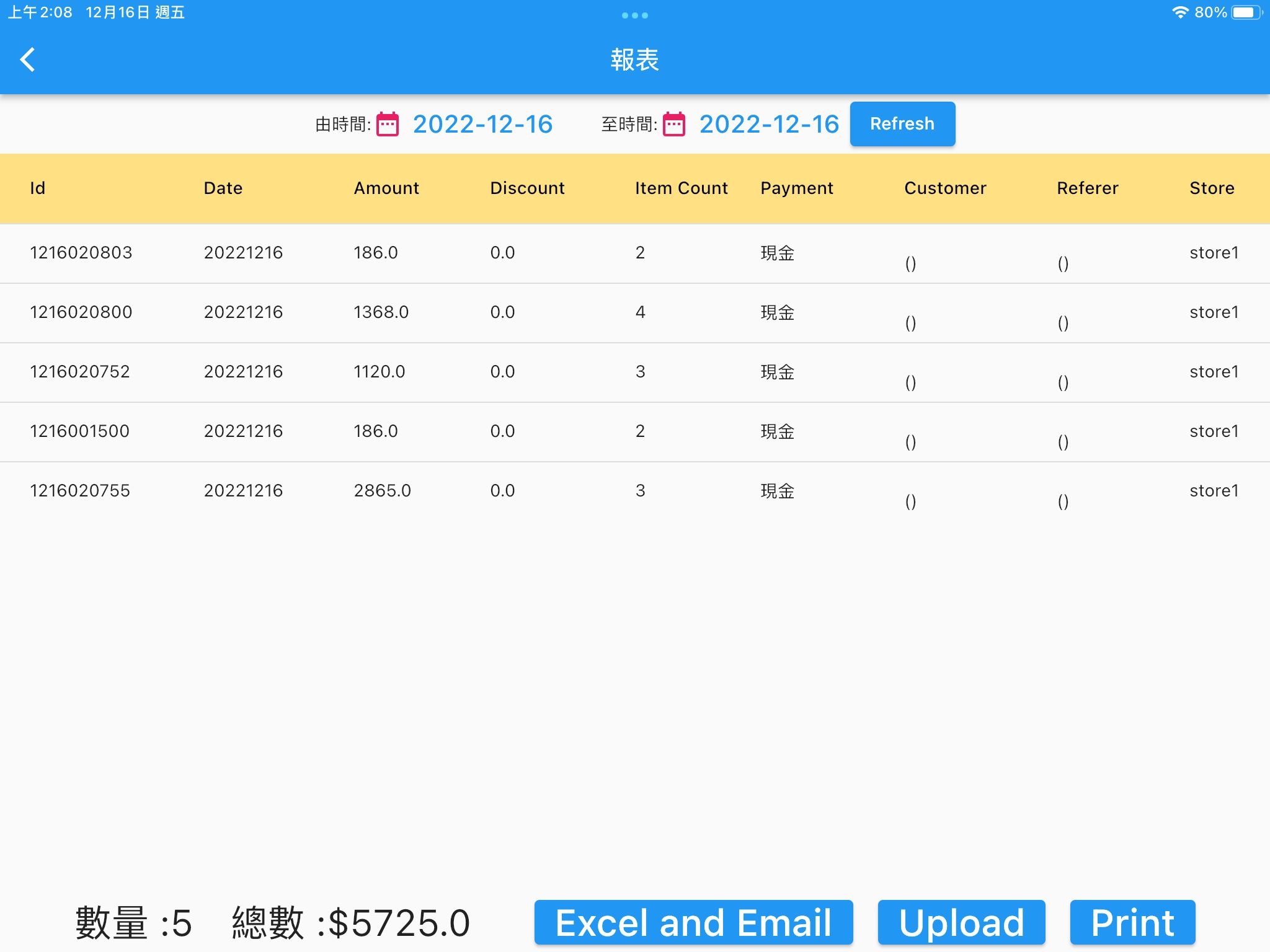This screenshot has height=952, width=1270.
Task: Sort by the Payment column header
Action: (797, 188)
